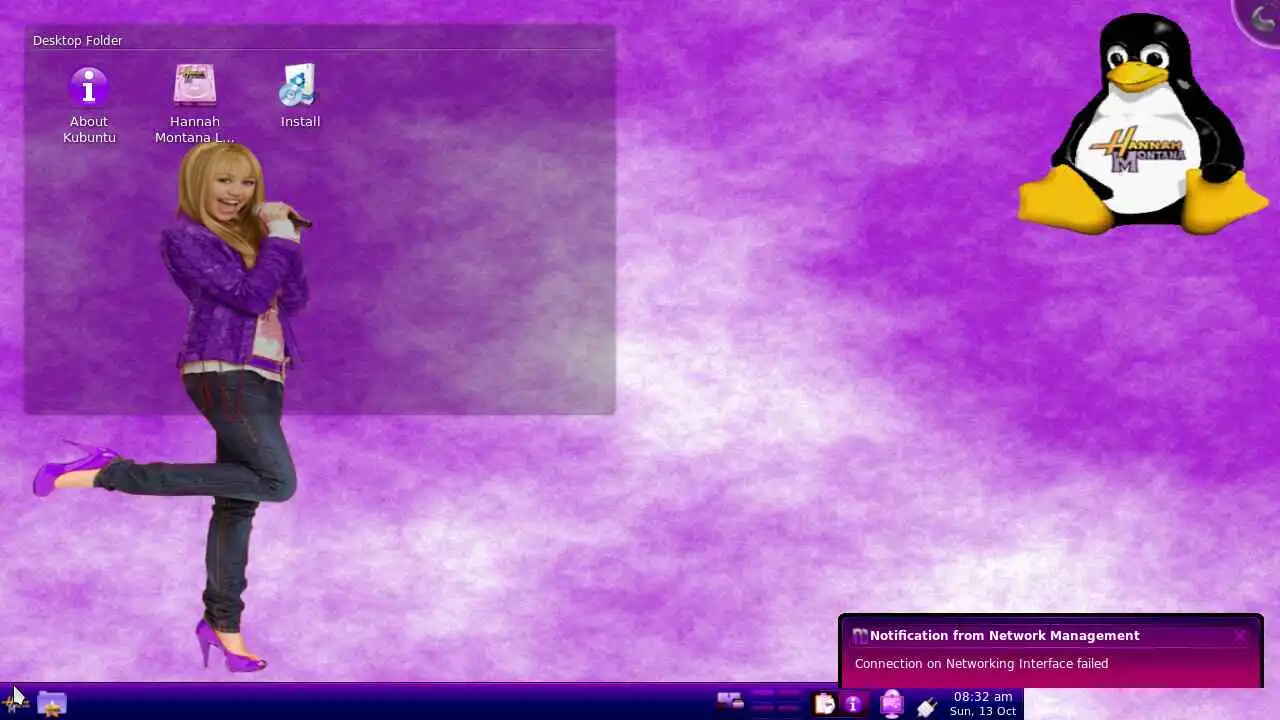Switch to the top-left desktop in pager
Viewport: 1280px width, 720px height.
[x=762, y=694]
